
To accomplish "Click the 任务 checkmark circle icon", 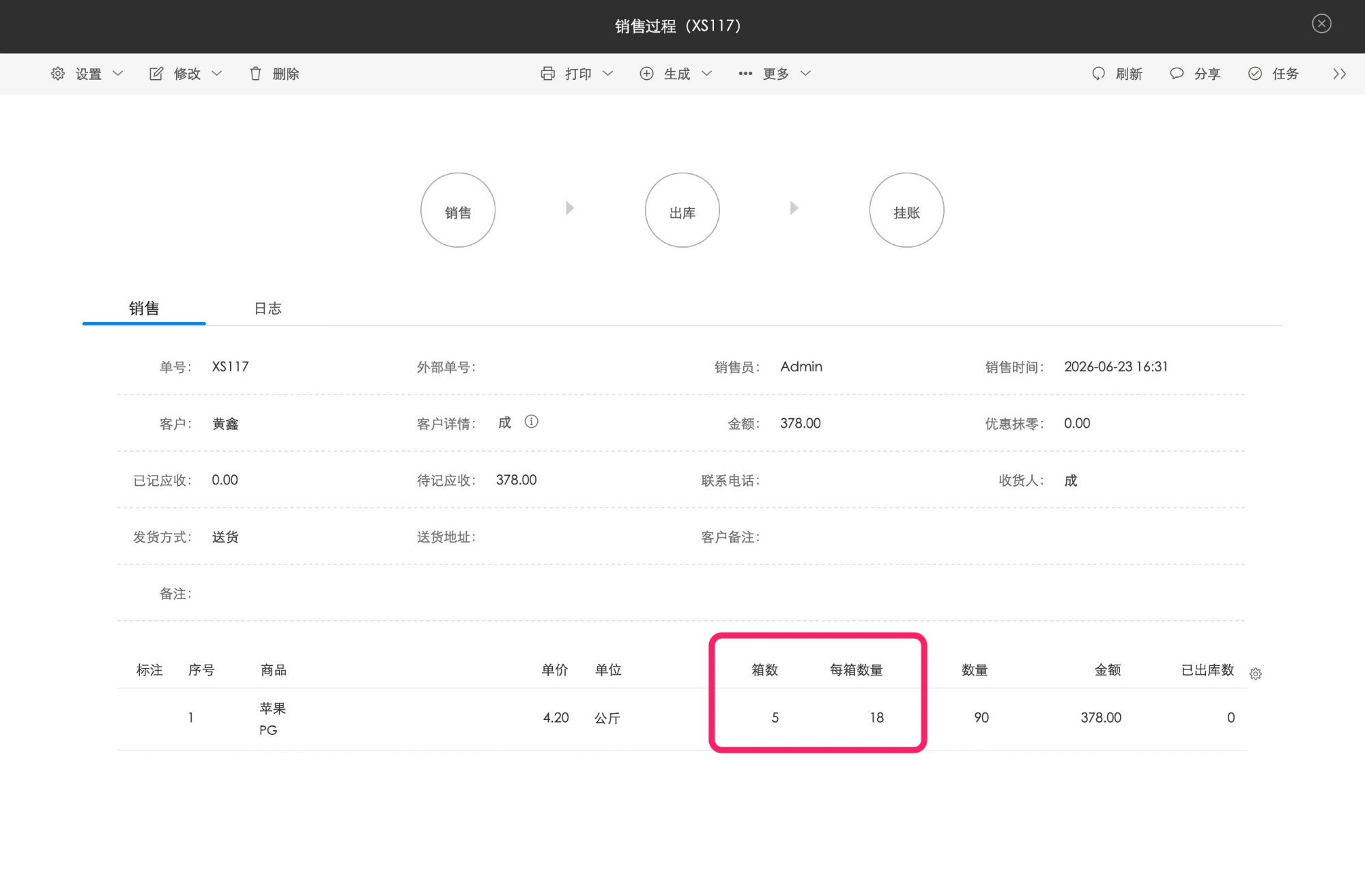I will tap(1255, 73).
